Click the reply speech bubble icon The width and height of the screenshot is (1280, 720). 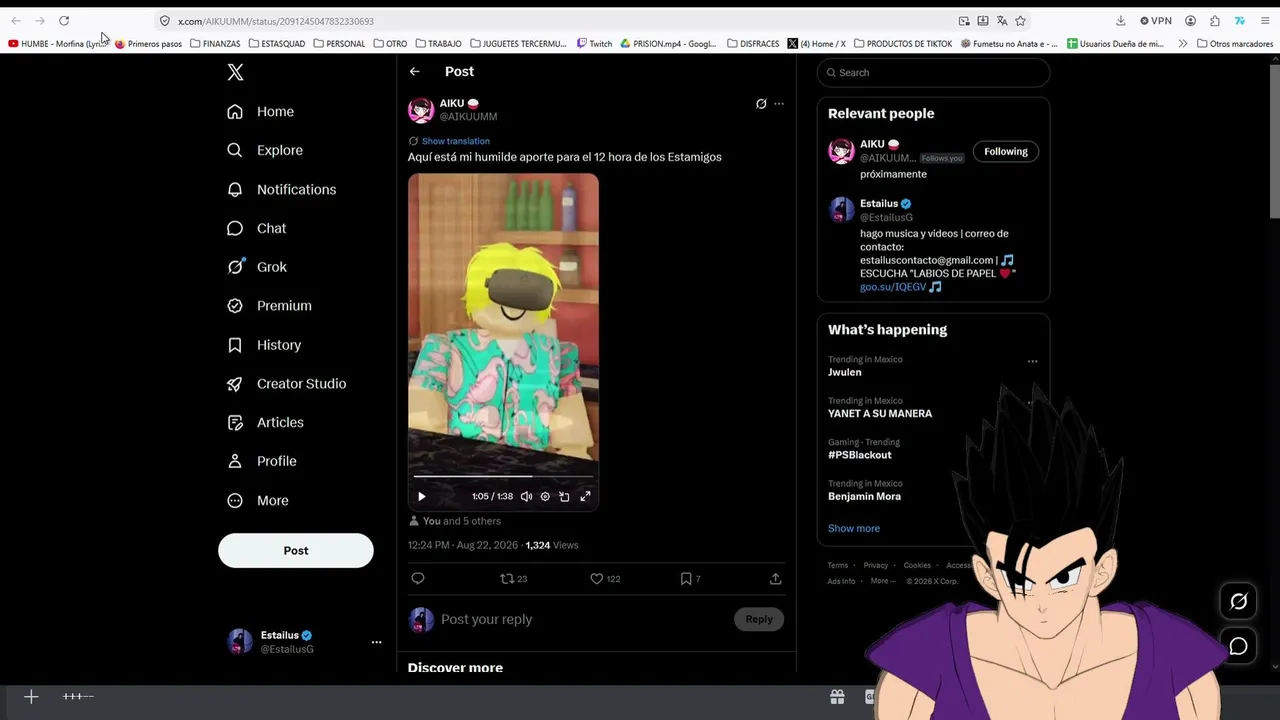coord(418,579)
